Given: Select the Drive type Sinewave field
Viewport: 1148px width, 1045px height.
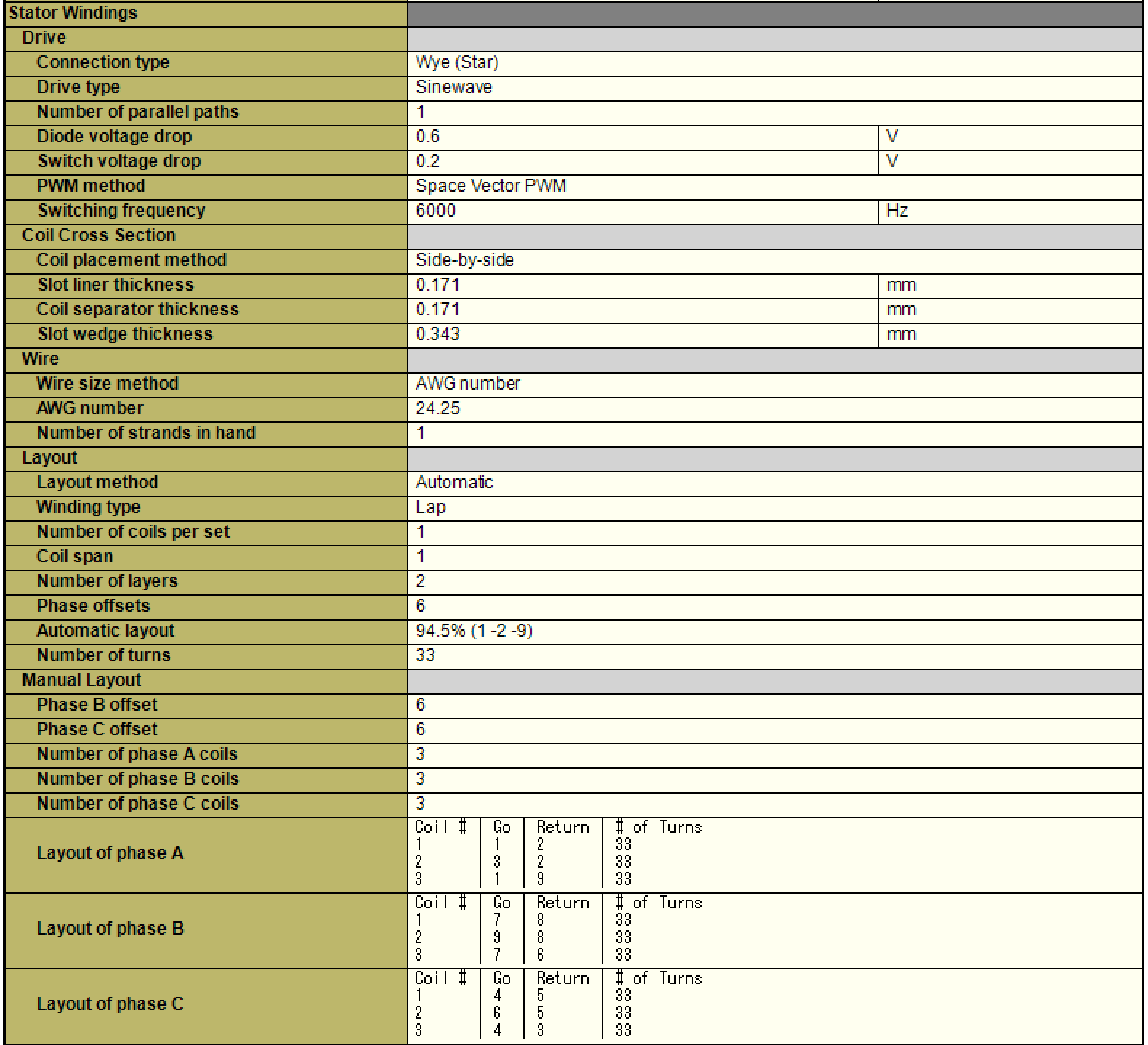Looking at the screenshot, I should [453, 87].
